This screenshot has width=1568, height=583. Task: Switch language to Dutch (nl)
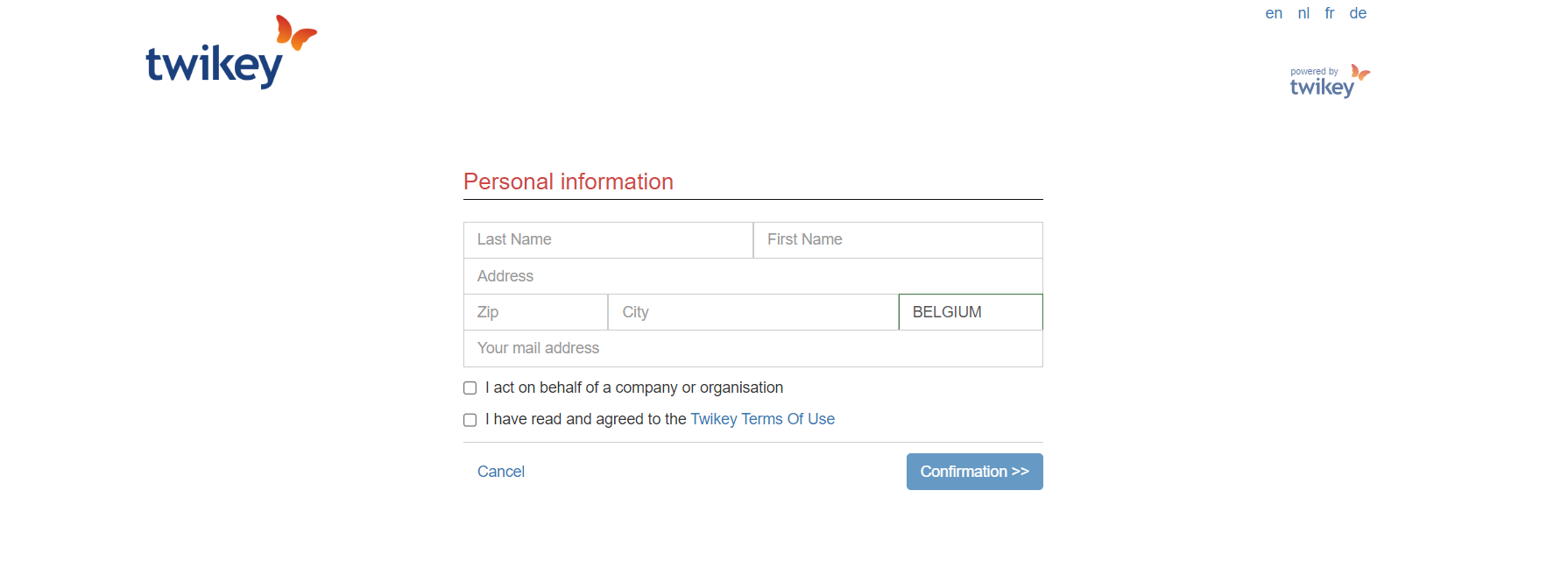coord(1303,13)
